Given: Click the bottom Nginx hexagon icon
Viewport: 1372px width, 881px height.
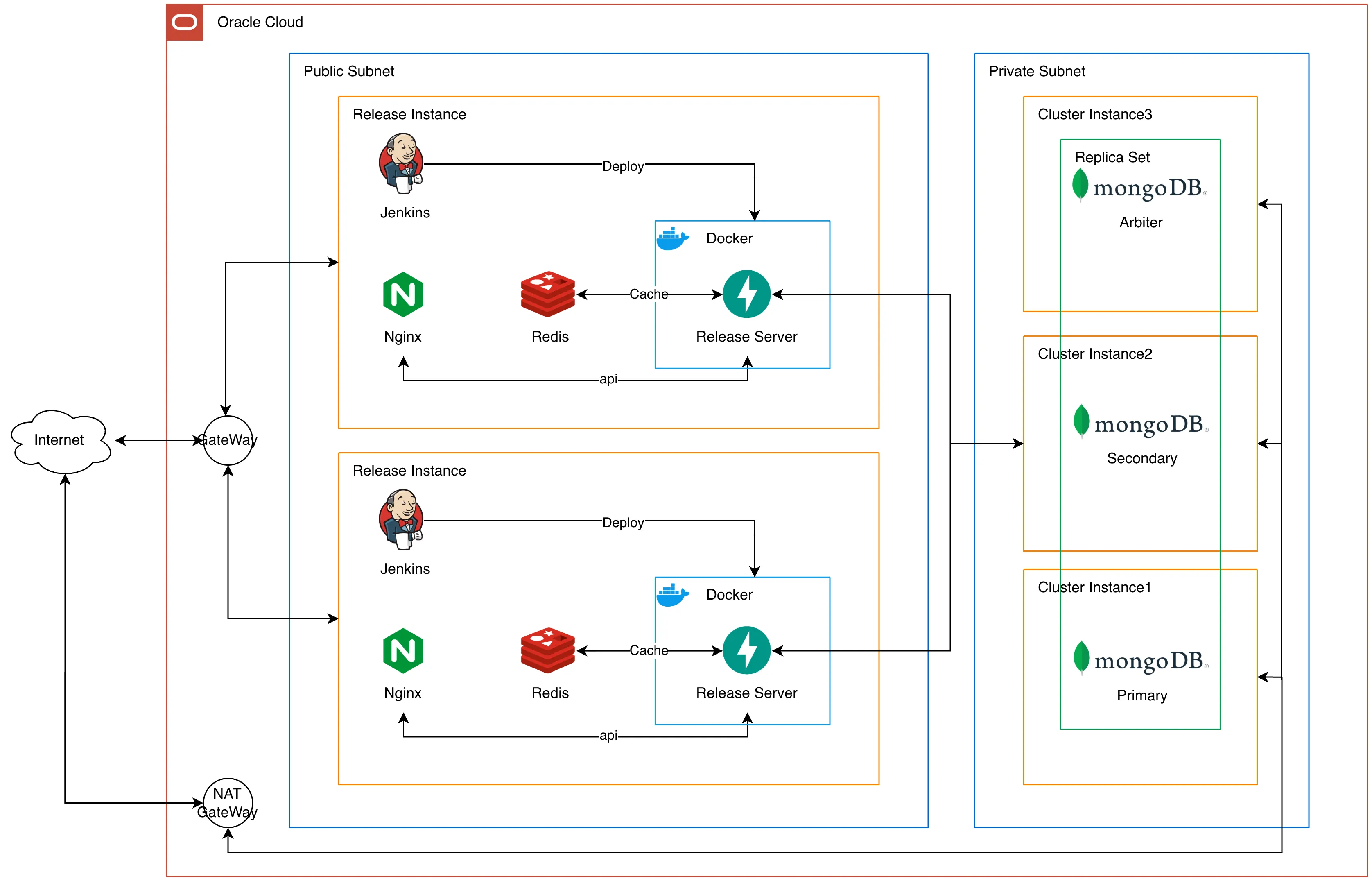Looking at the screenshot, I should pyautogui.click(x=402, y=650).
